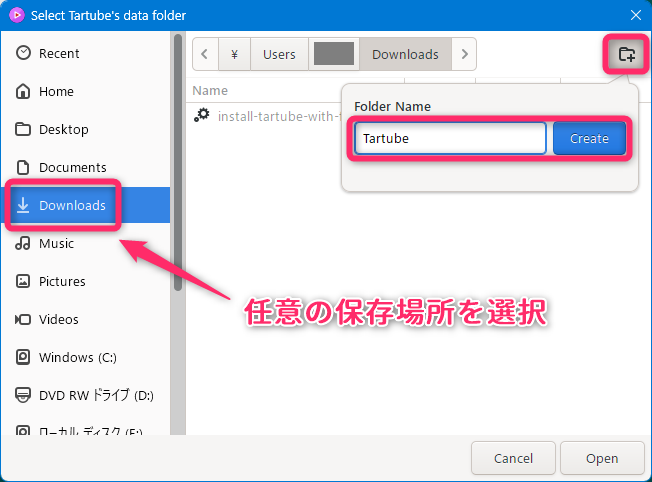
Task: Click the Music note icon
Action: (23, 243)
